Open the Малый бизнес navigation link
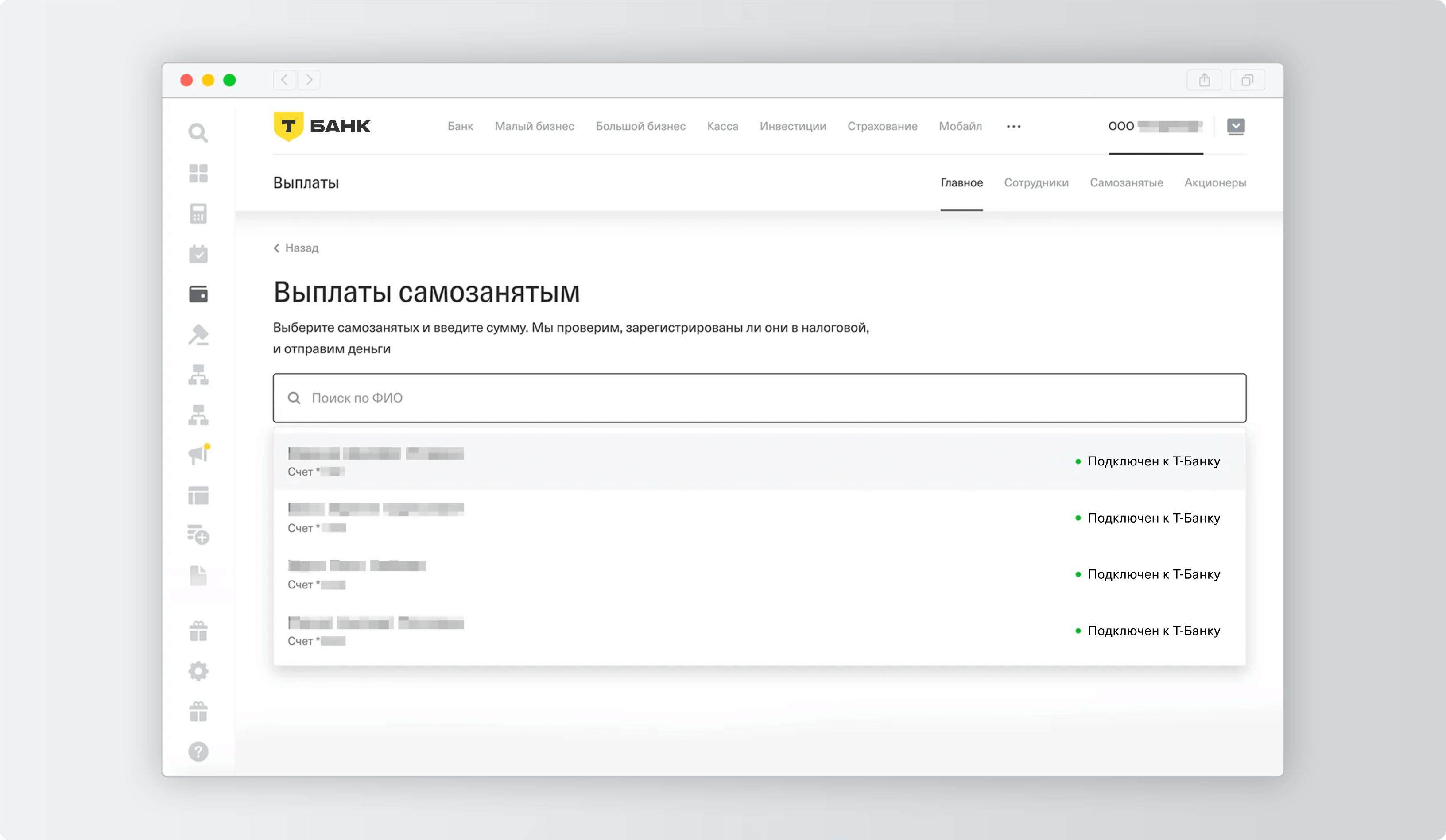The image size is (1446, 840). point(534,126)
